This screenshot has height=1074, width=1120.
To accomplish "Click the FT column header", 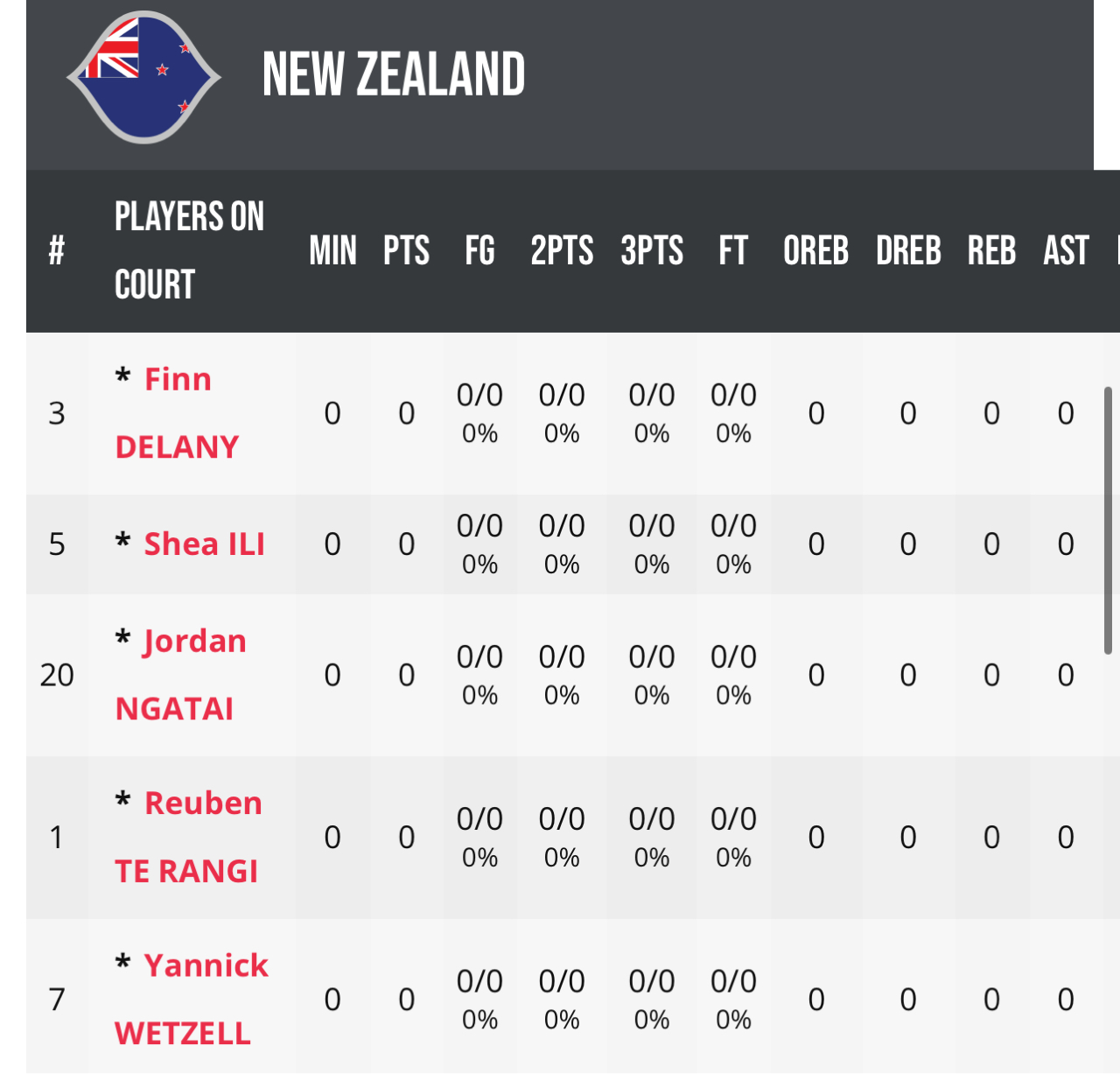I will (733, 251).
